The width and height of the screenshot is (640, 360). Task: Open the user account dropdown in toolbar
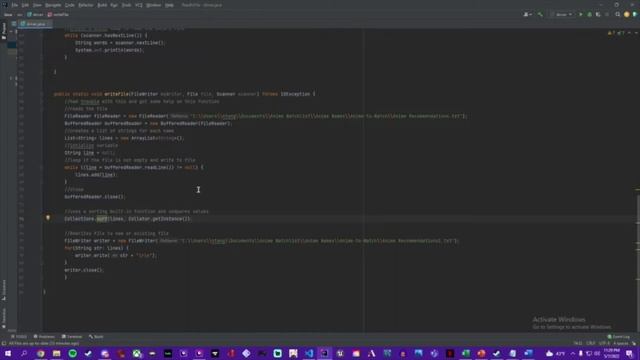527,15
